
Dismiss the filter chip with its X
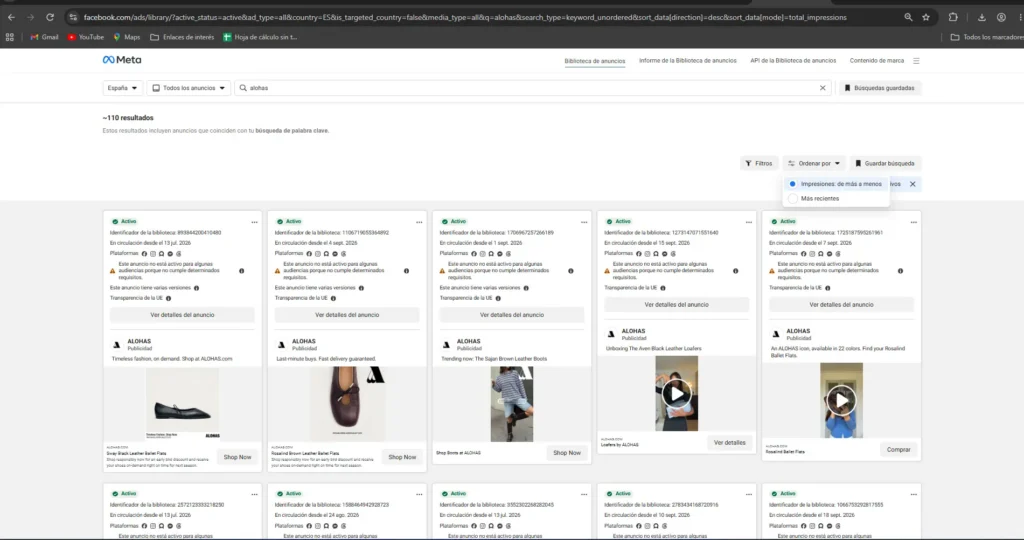click(x=912, y=184)
